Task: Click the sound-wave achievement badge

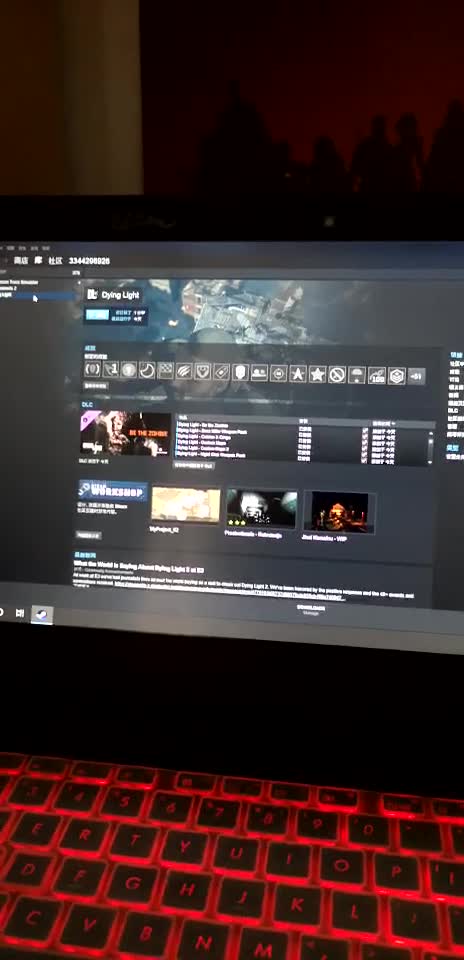Action: (92, 369)
